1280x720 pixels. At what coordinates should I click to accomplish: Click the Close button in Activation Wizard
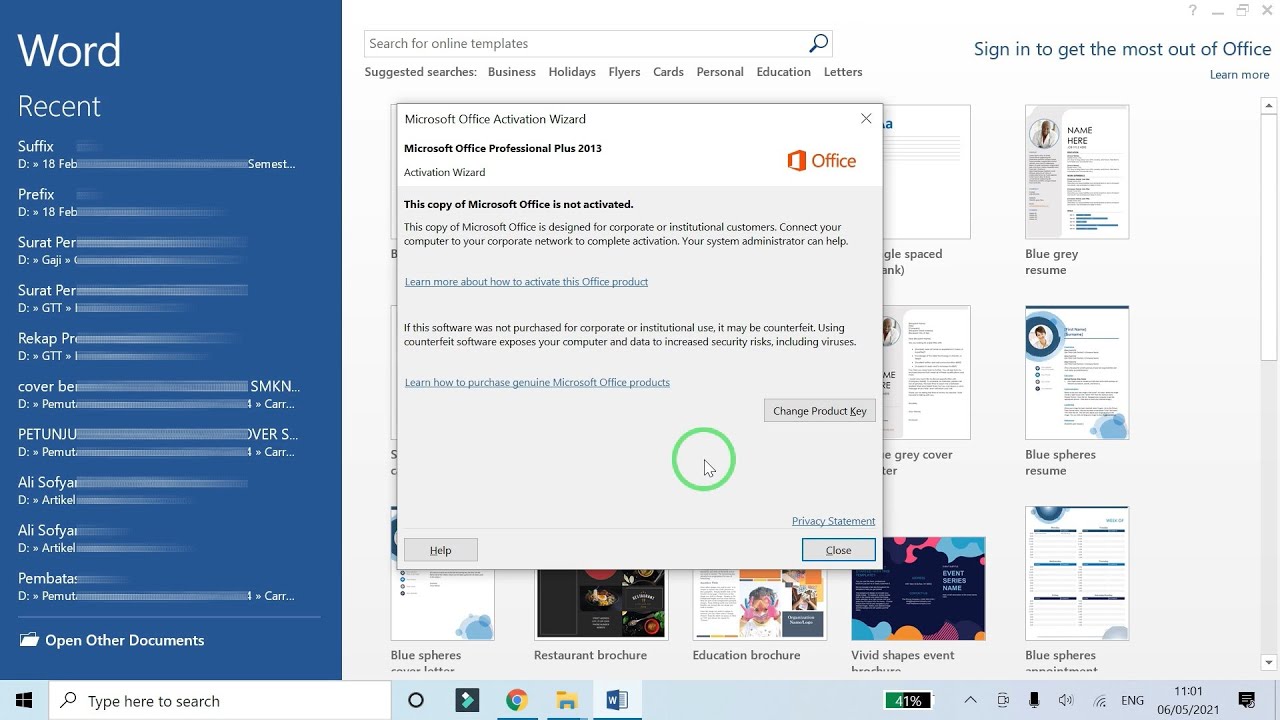(x=838, y=550)
